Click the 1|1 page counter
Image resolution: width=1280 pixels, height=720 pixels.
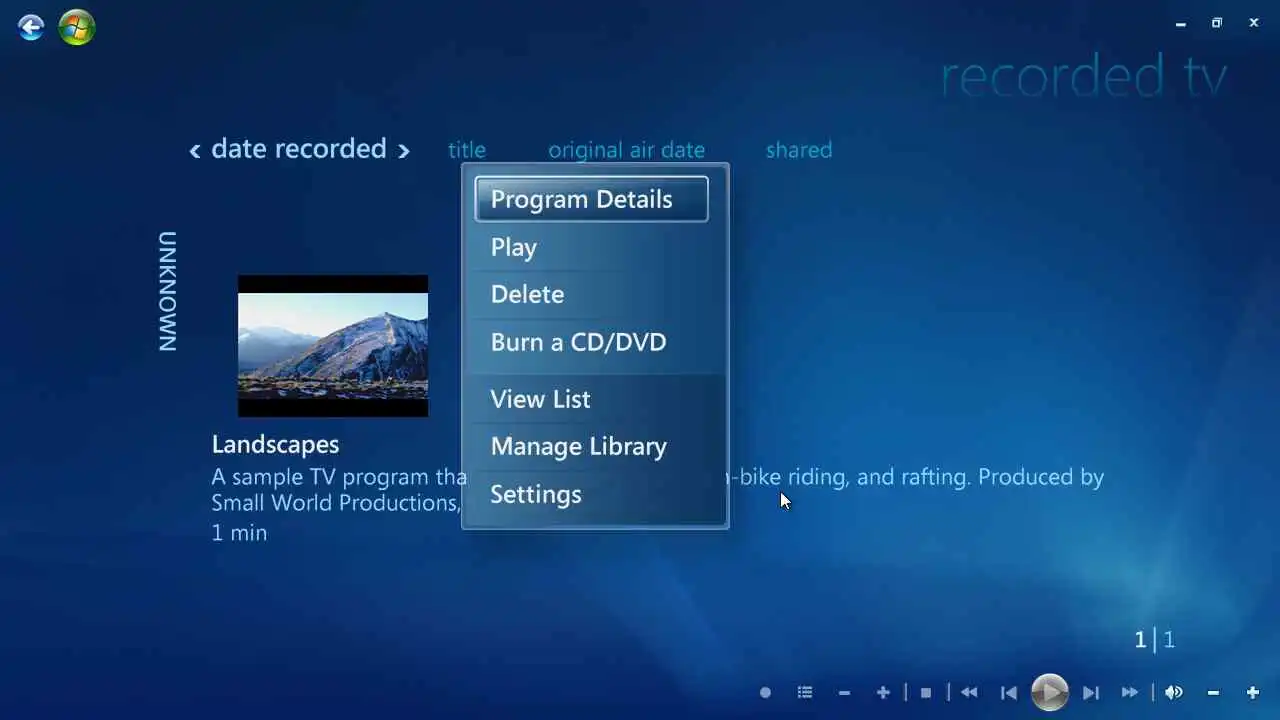(1155, 640)
